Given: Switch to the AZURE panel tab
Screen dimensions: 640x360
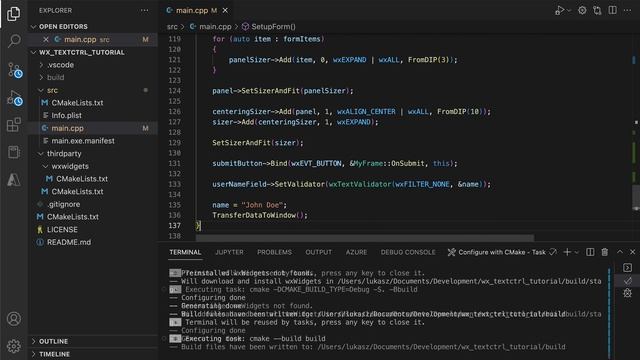Looking at the screenshot, I should pos(356,252).
